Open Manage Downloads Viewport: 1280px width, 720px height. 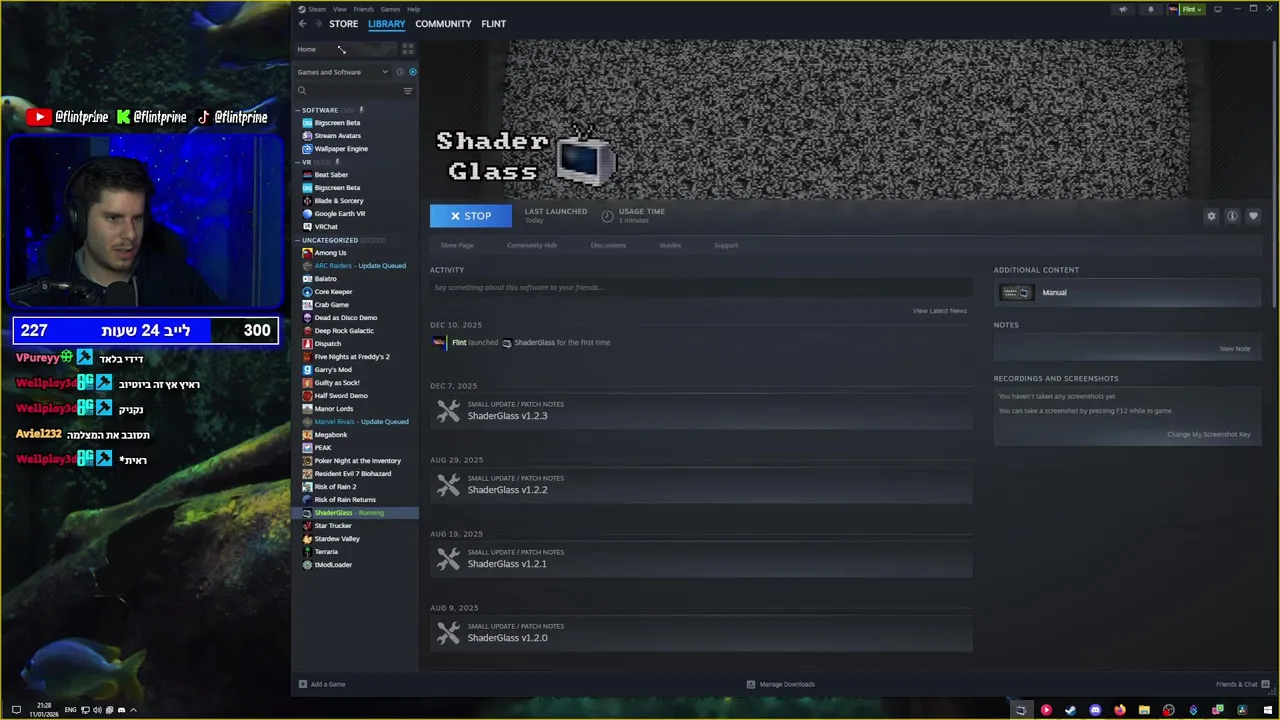pyautogui.click(x=781, y=684)
